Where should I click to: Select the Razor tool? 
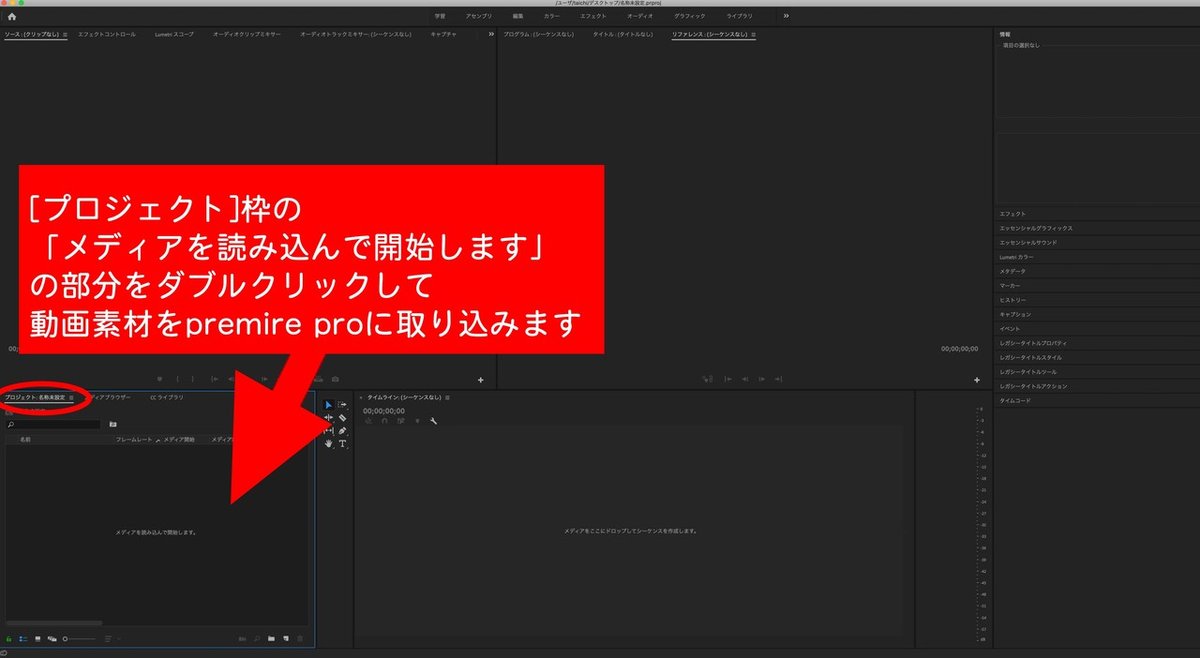coord(344,418)
